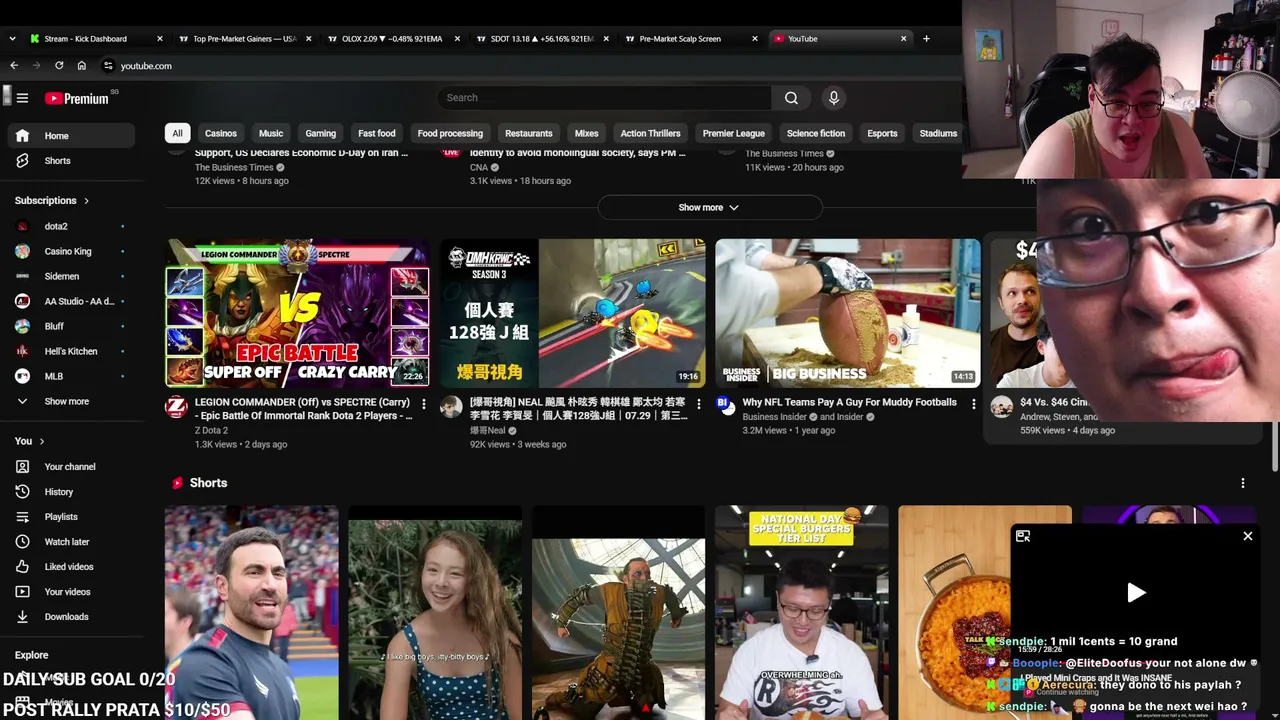Open the Business Insider channel link
The width and height of the screenshot is (1280, 720).
click(x=775, y=417)
